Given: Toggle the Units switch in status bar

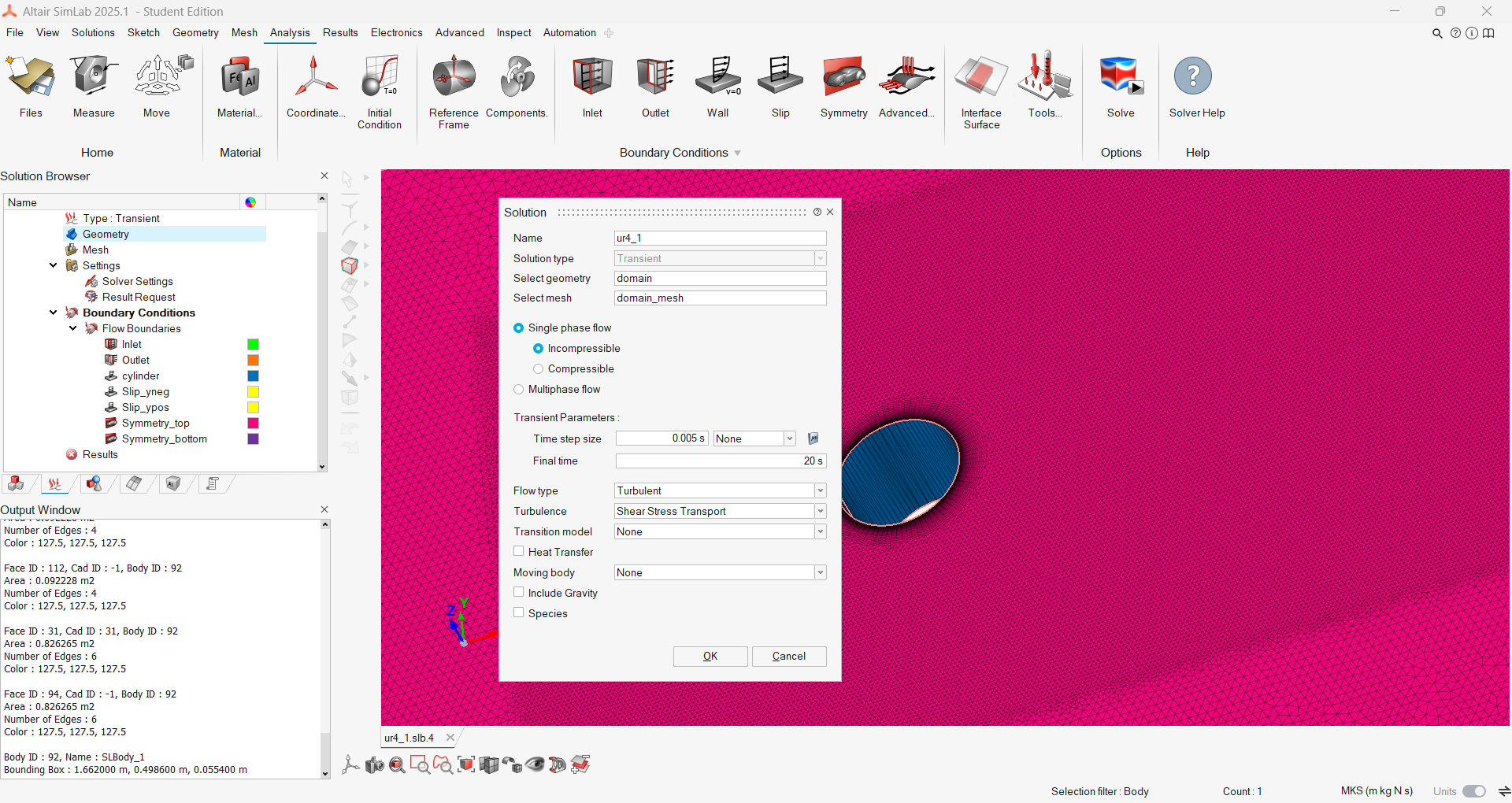Looking at the screenshot, I should (x=1473, y=791).
